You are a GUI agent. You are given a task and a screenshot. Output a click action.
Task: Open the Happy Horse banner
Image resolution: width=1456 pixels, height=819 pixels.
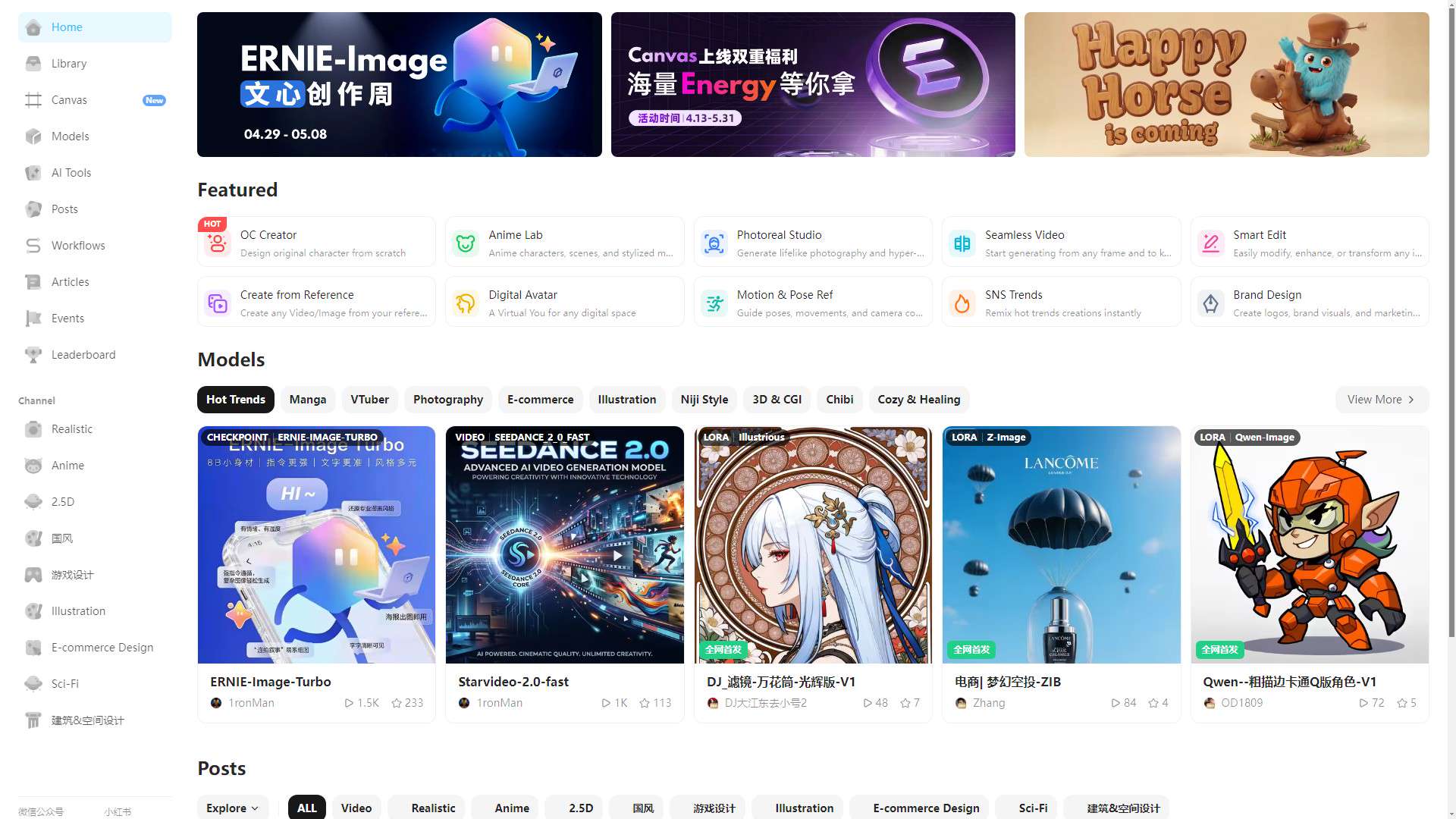tap(1227, 84)
